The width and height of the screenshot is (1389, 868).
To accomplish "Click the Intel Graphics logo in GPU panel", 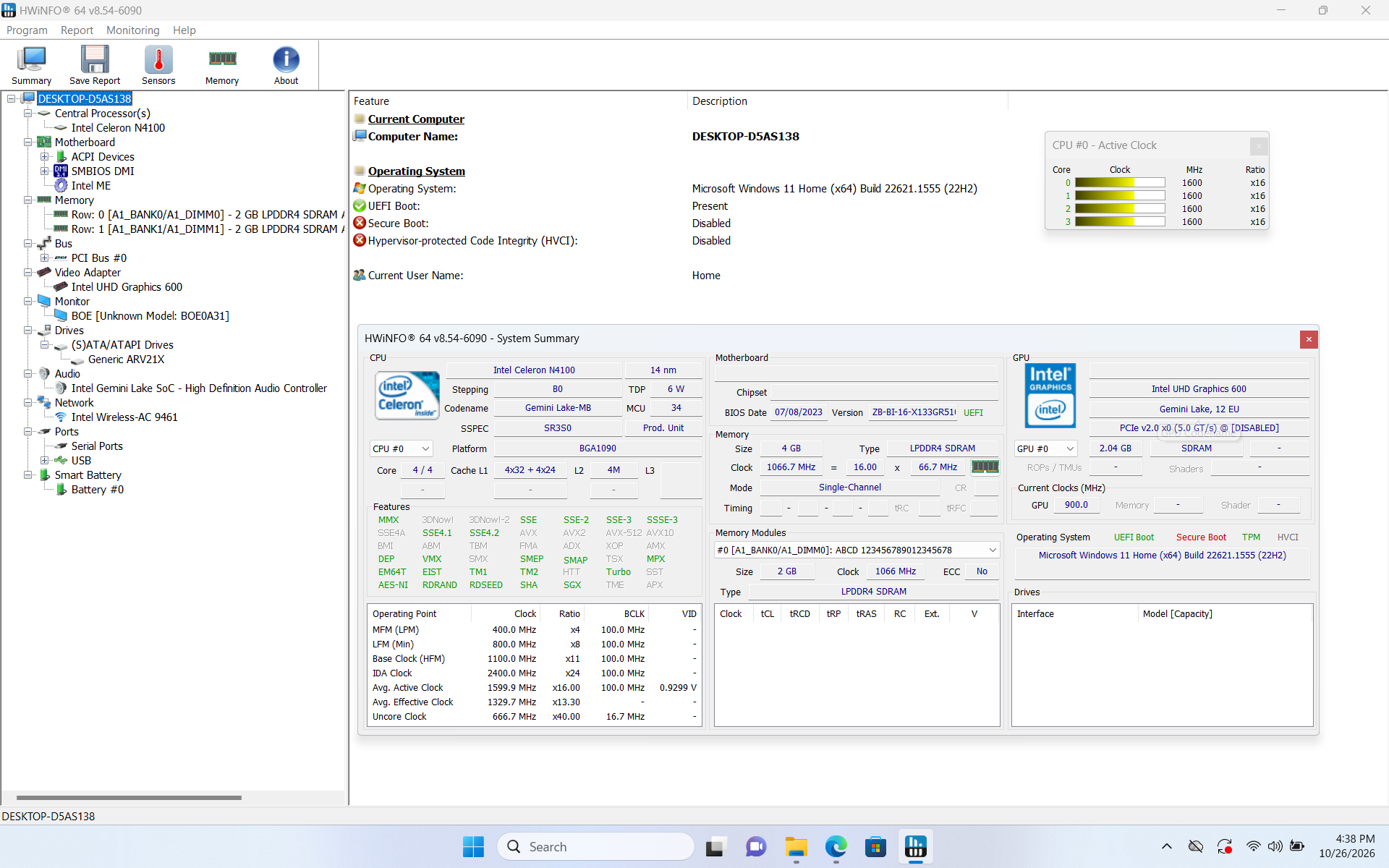I will pyautogui.click(x=1050, y=396).
